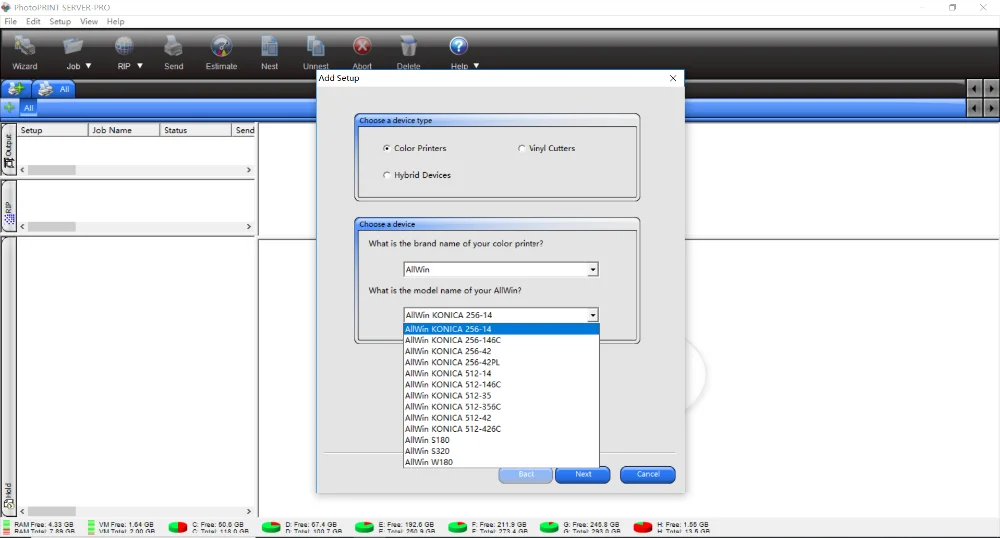Choose AllWin KONICA 512-14 option

point(501,374)
